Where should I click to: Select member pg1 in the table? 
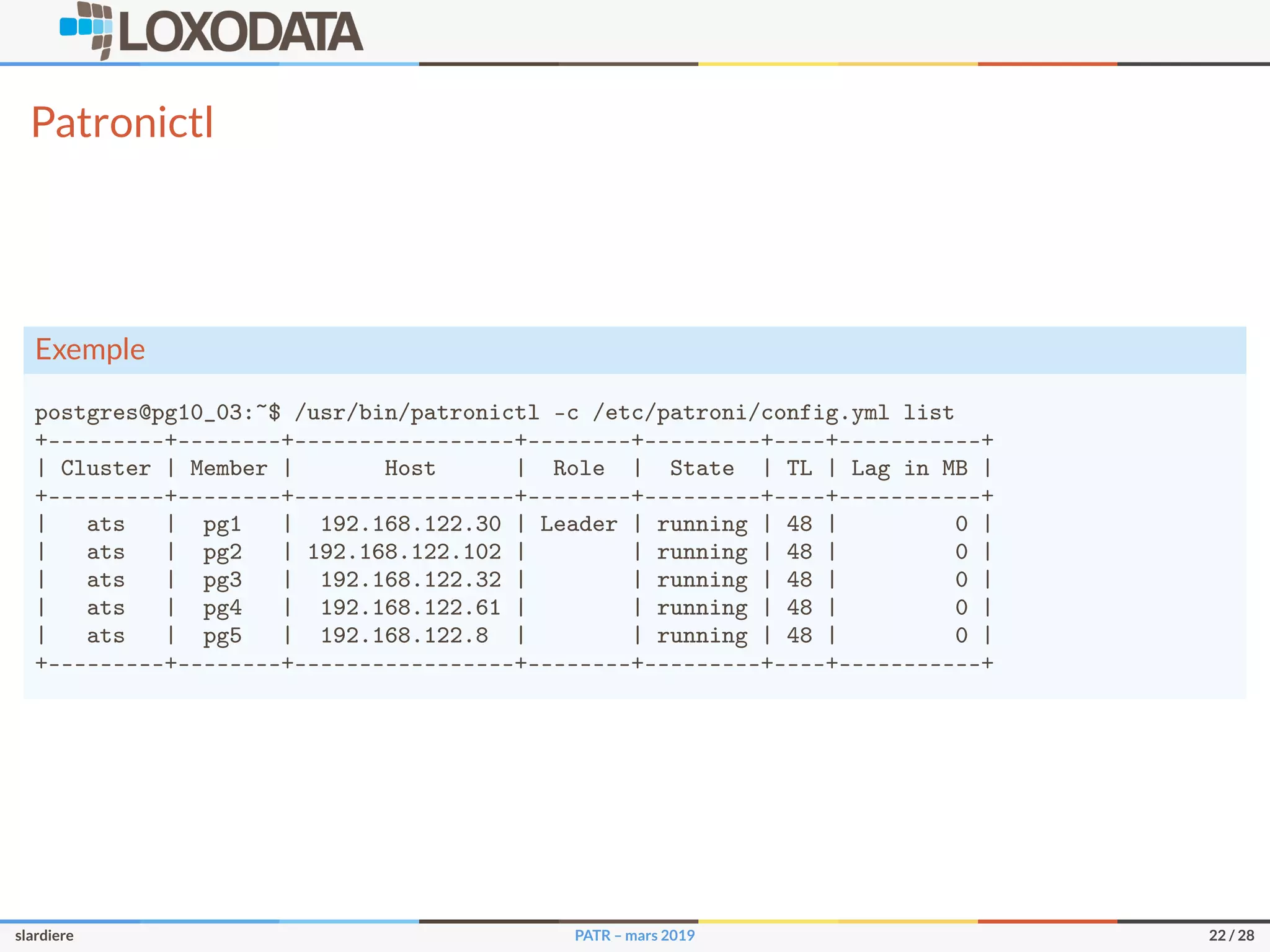pos(222,525)
